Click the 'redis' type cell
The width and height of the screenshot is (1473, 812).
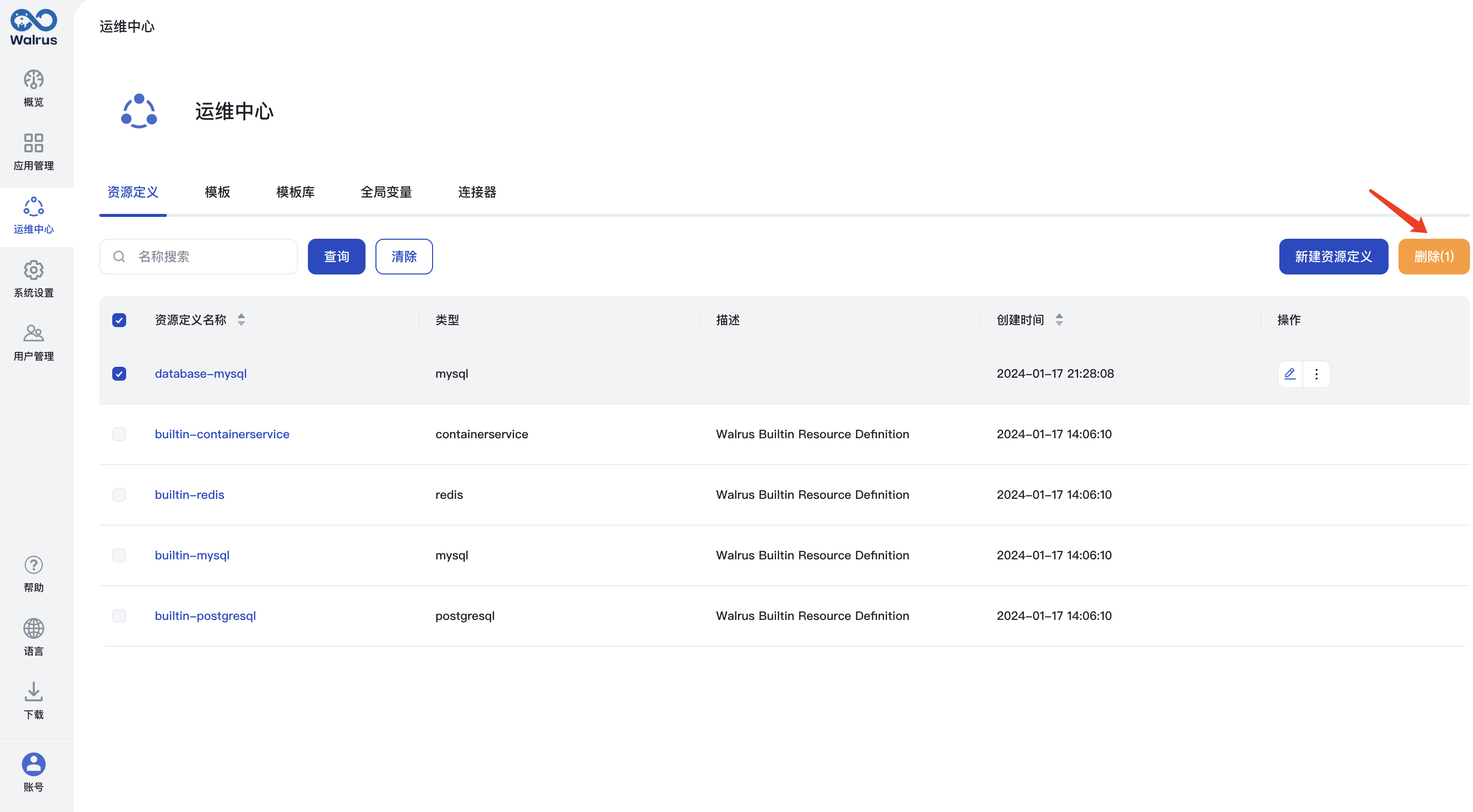(449, 495)
